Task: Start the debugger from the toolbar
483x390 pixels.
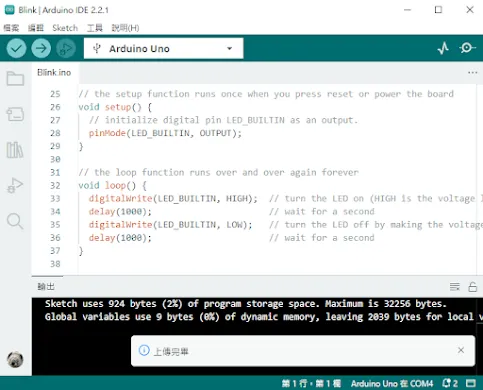Action: coord(66,49)
